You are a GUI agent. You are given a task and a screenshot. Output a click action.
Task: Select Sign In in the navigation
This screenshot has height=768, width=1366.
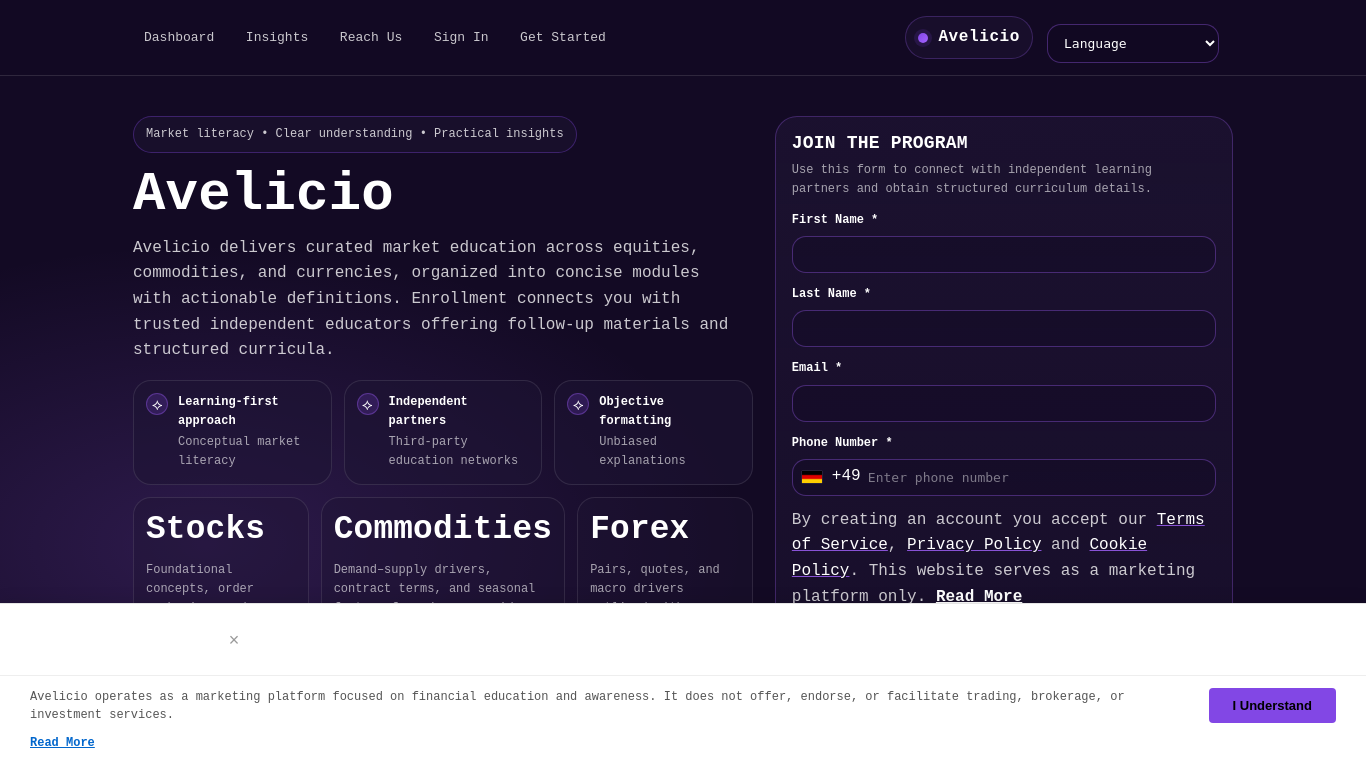pos(461,37)
